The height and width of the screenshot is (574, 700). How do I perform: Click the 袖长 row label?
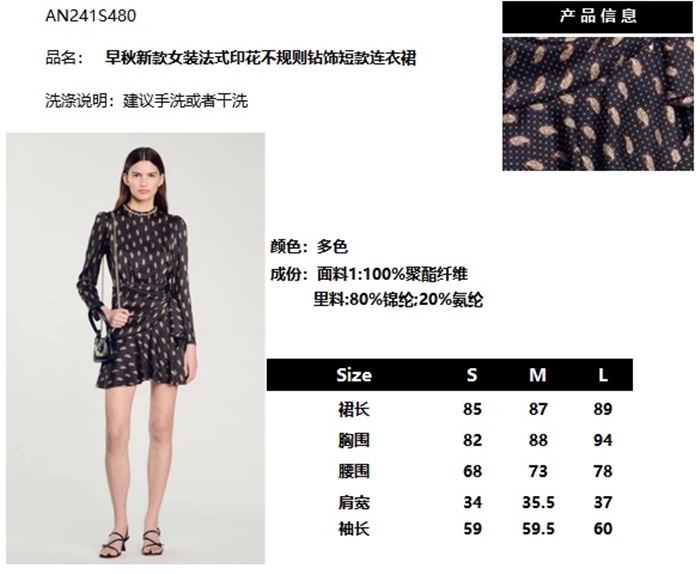(x=354, y=529)
